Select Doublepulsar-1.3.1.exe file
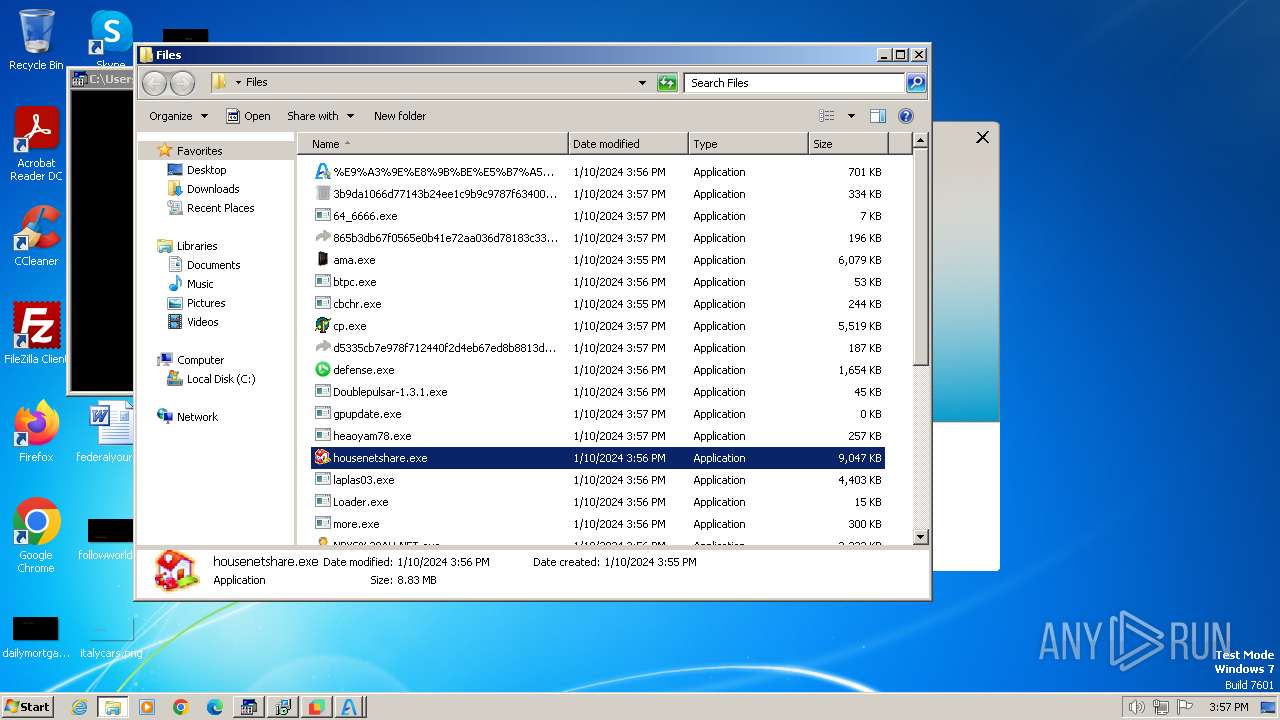 (598, 392)
